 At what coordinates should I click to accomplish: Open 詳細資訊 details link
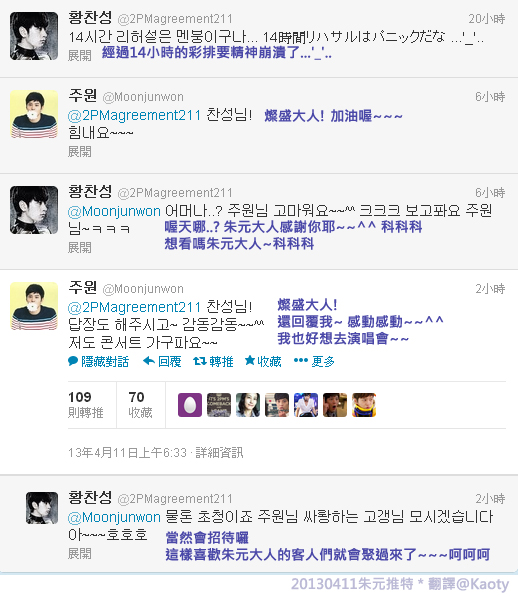[x=219, y=453]
